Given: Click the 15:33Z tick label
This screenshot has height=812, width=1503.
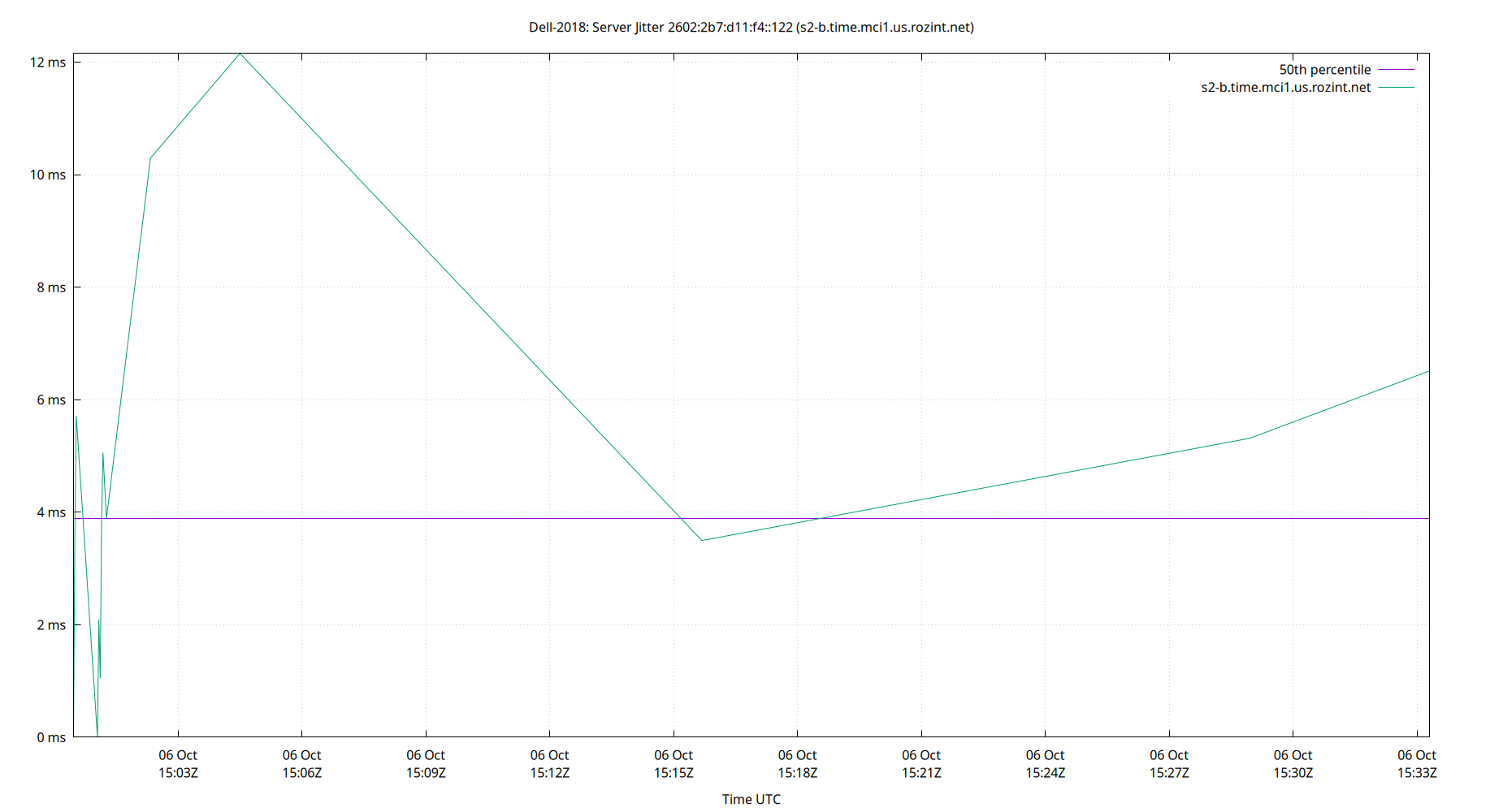Looking at the screenshot, I should click(1418, 773).
